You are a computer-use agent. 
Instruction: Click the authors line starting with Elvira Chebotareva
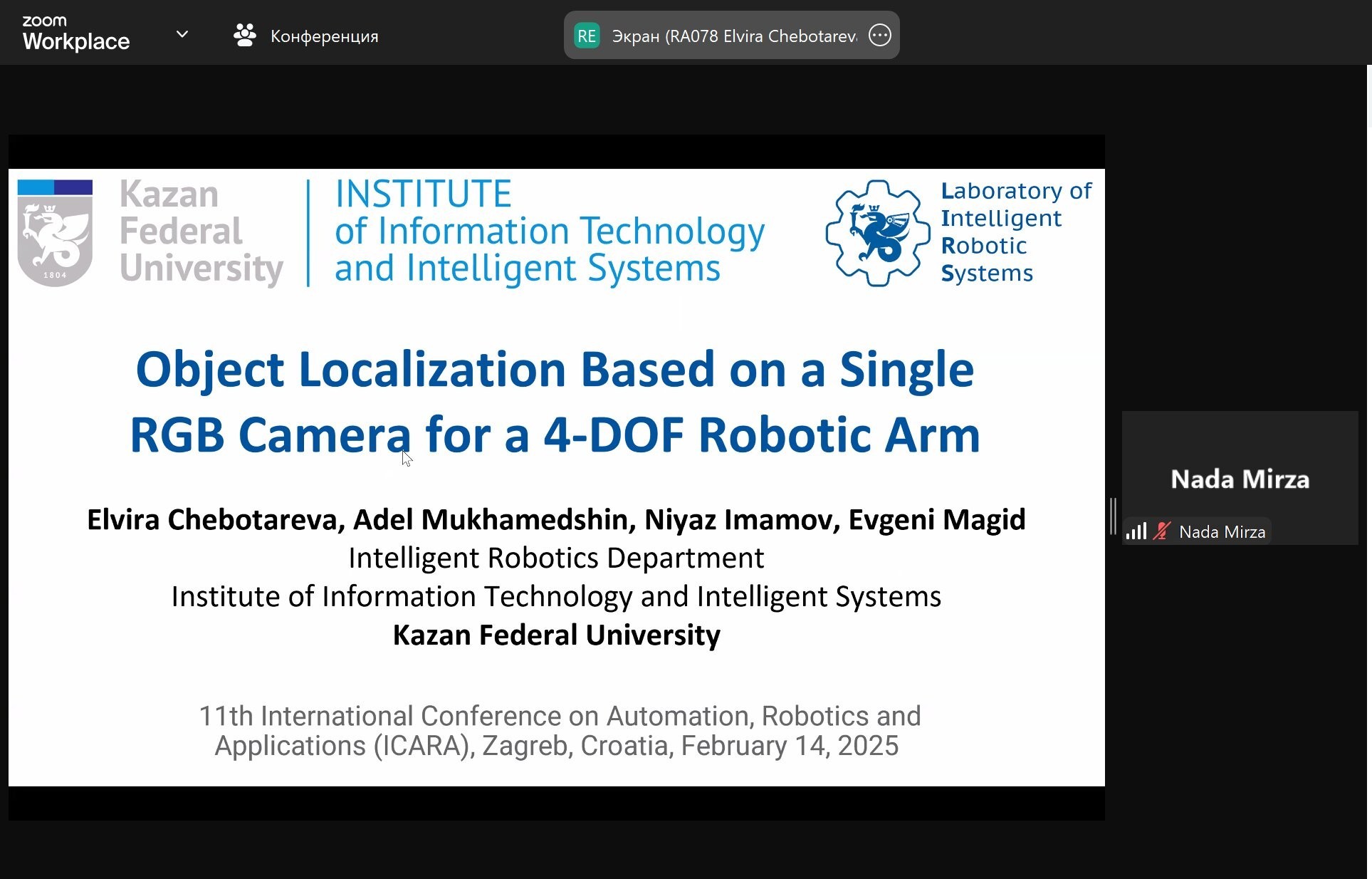coord(555,519)
